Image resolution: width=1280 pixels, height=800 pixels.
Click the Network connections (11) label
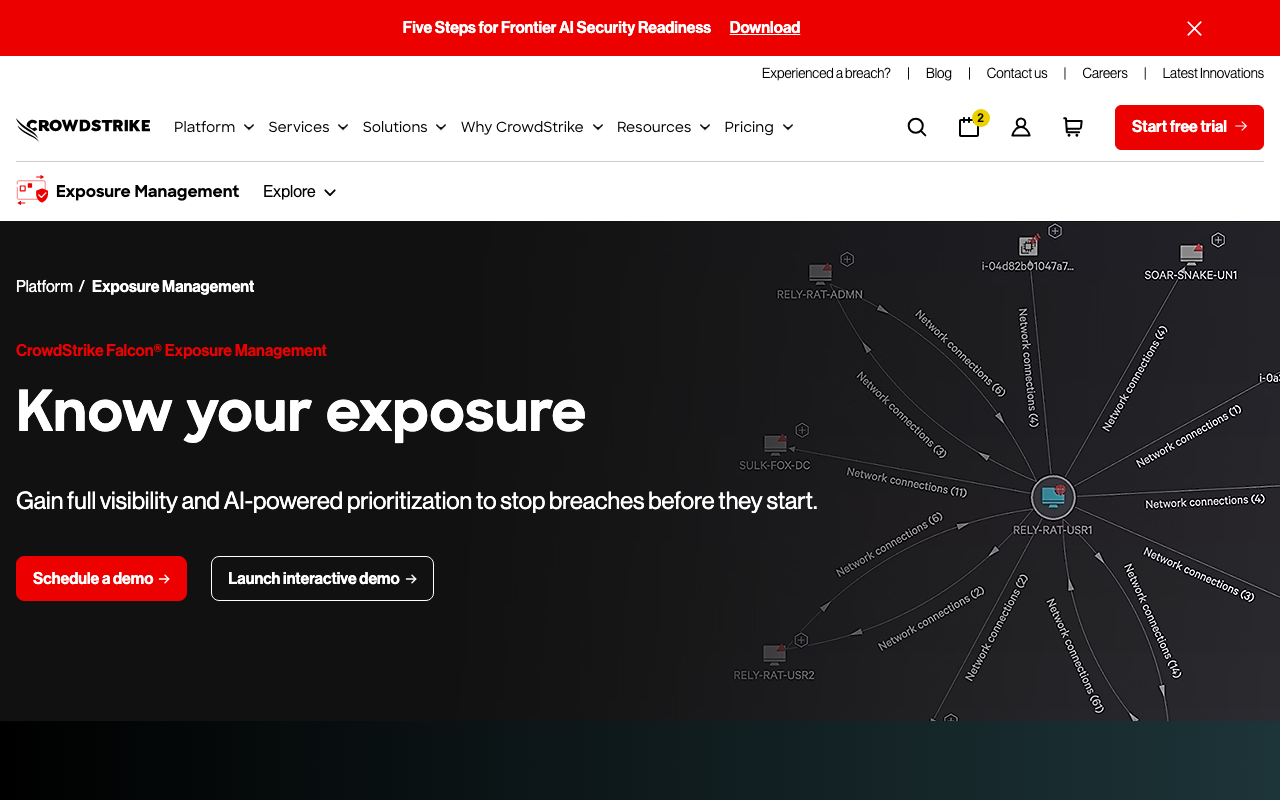coord(907,482)
